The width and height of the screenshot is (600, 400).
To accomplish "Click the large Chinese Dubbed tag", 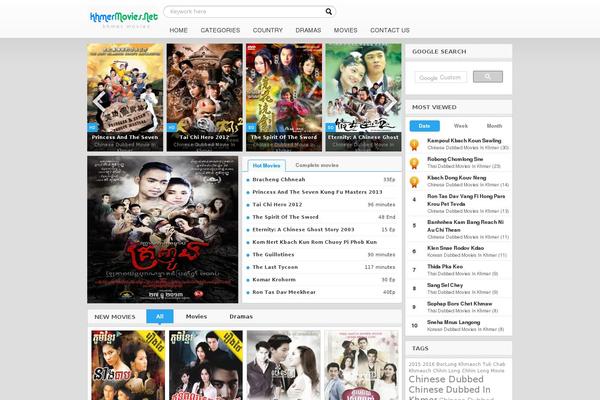I will tap(446, 379).
